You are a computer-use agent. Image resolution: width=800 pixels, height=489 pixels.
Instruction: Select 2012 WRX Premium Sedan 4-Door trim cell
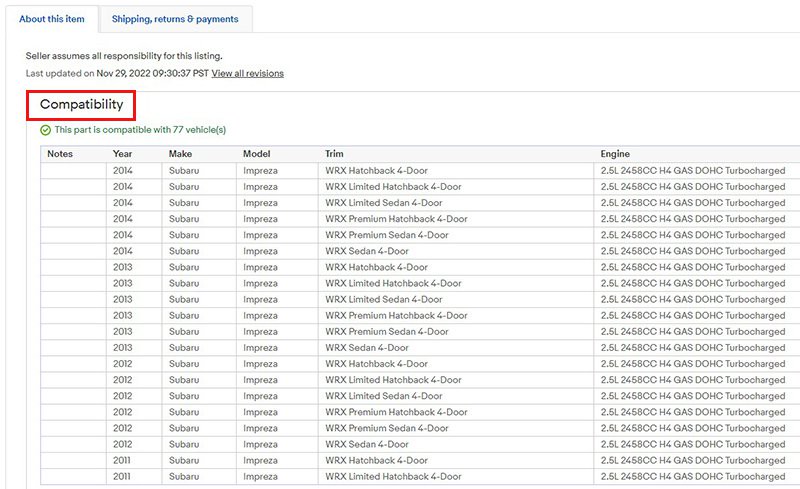click(456, 428)
